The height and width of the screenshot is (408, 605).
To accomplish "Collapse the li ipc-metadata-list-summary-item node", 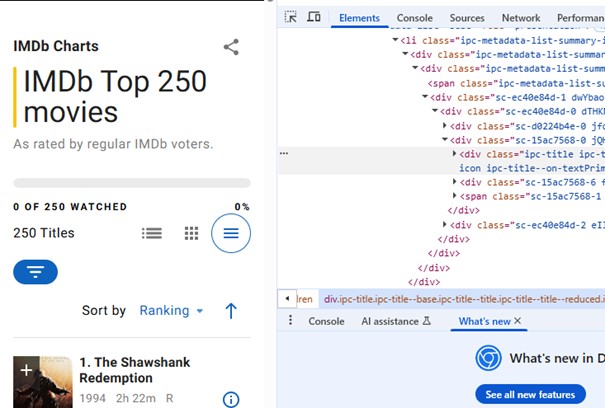I will (x=394, y=41).
